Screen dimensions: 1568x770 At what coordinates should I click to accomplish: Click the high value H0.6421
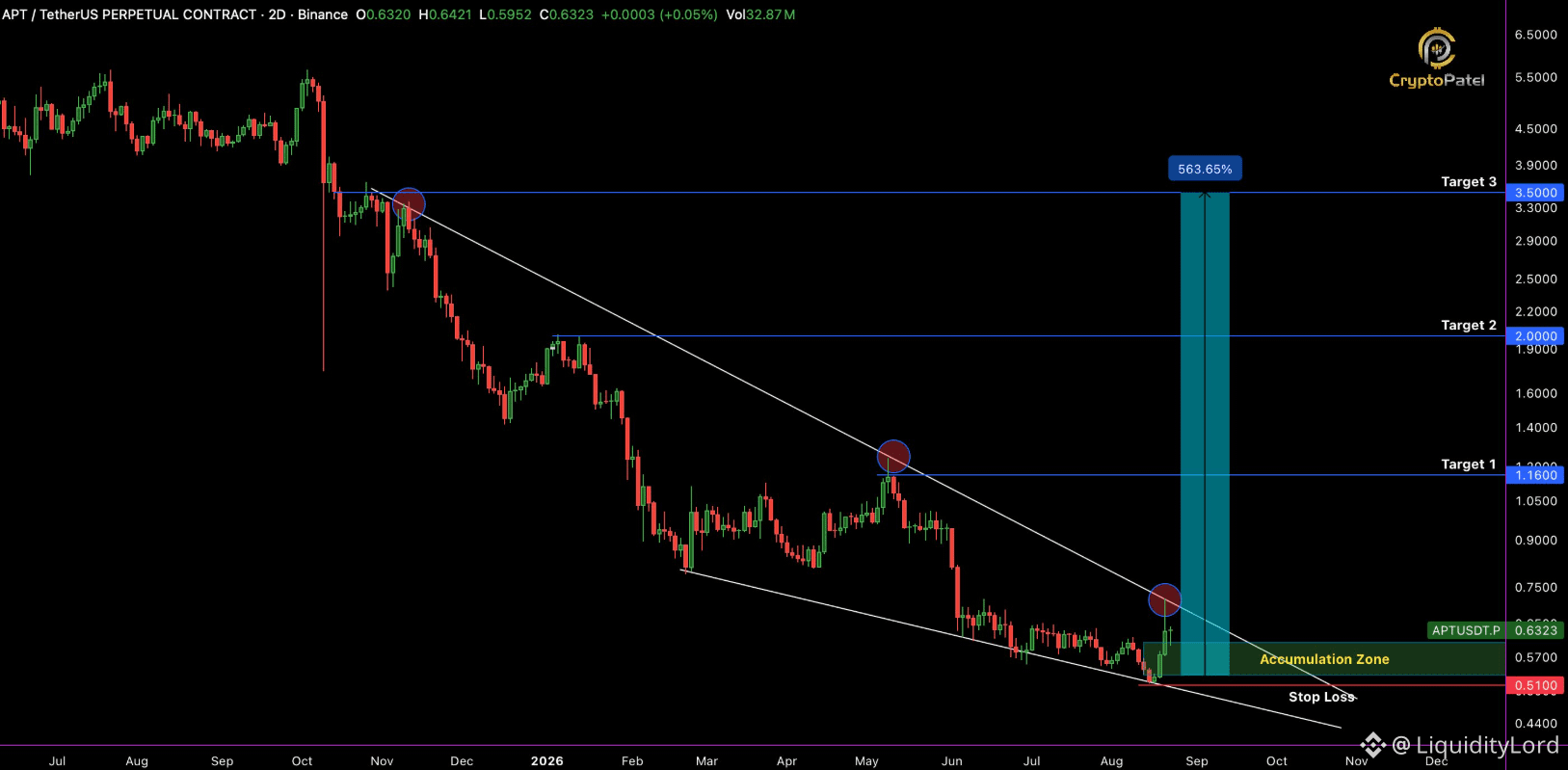(x=445, y=14)
